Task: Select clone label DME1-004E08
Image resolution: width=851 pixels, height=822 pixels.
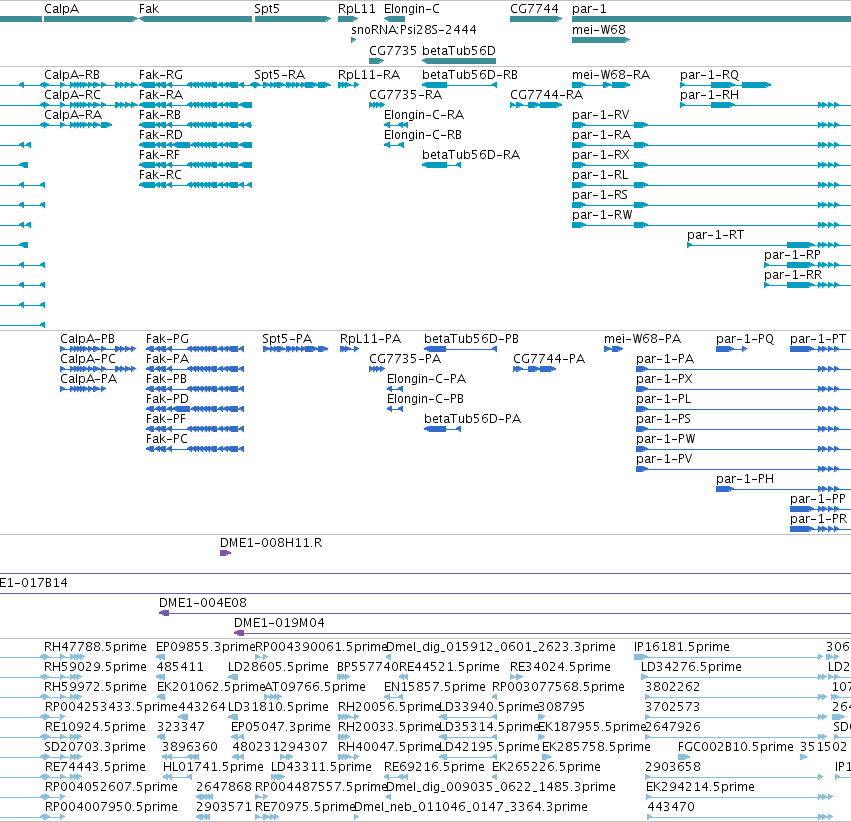Action: [202, 602]
